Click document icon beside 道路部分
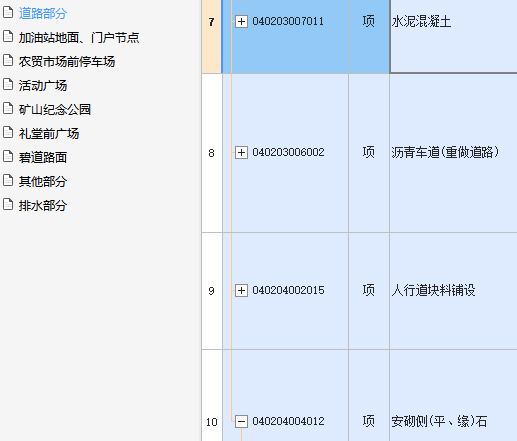 tap(8, 12)
